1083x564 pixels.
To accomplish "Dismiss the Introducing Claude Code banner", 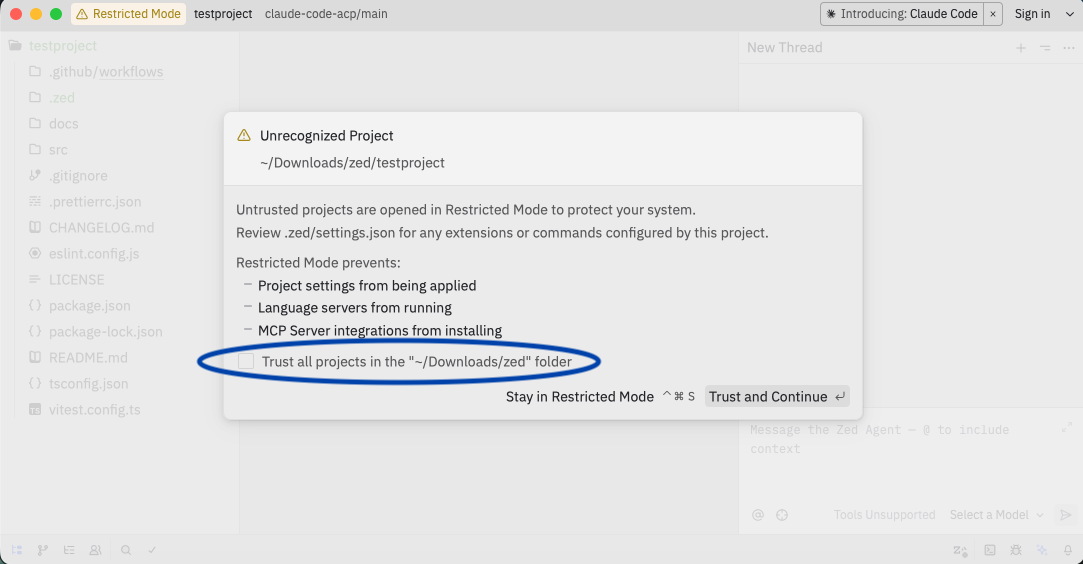I will (992, 14).
